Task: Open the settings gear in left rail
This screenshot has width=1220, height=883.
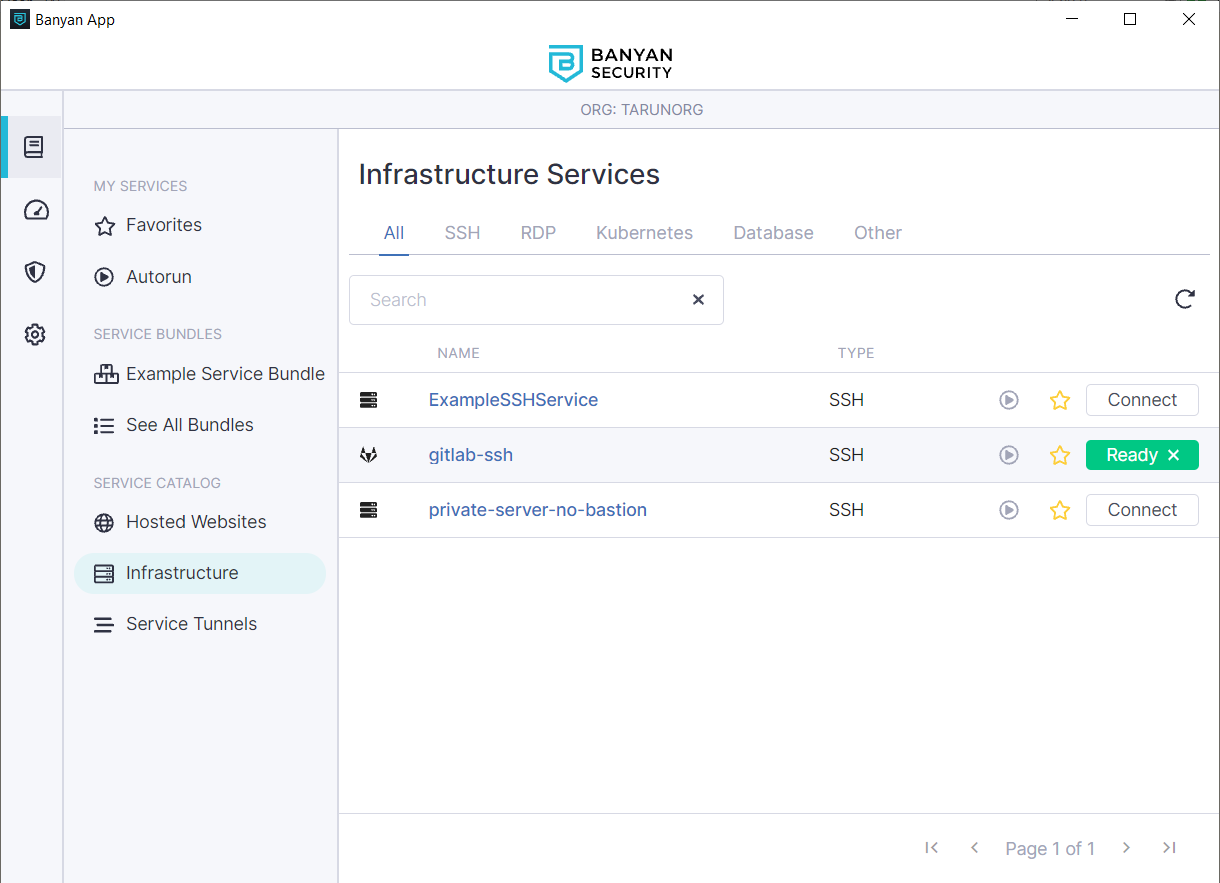Action: point(35,335)
